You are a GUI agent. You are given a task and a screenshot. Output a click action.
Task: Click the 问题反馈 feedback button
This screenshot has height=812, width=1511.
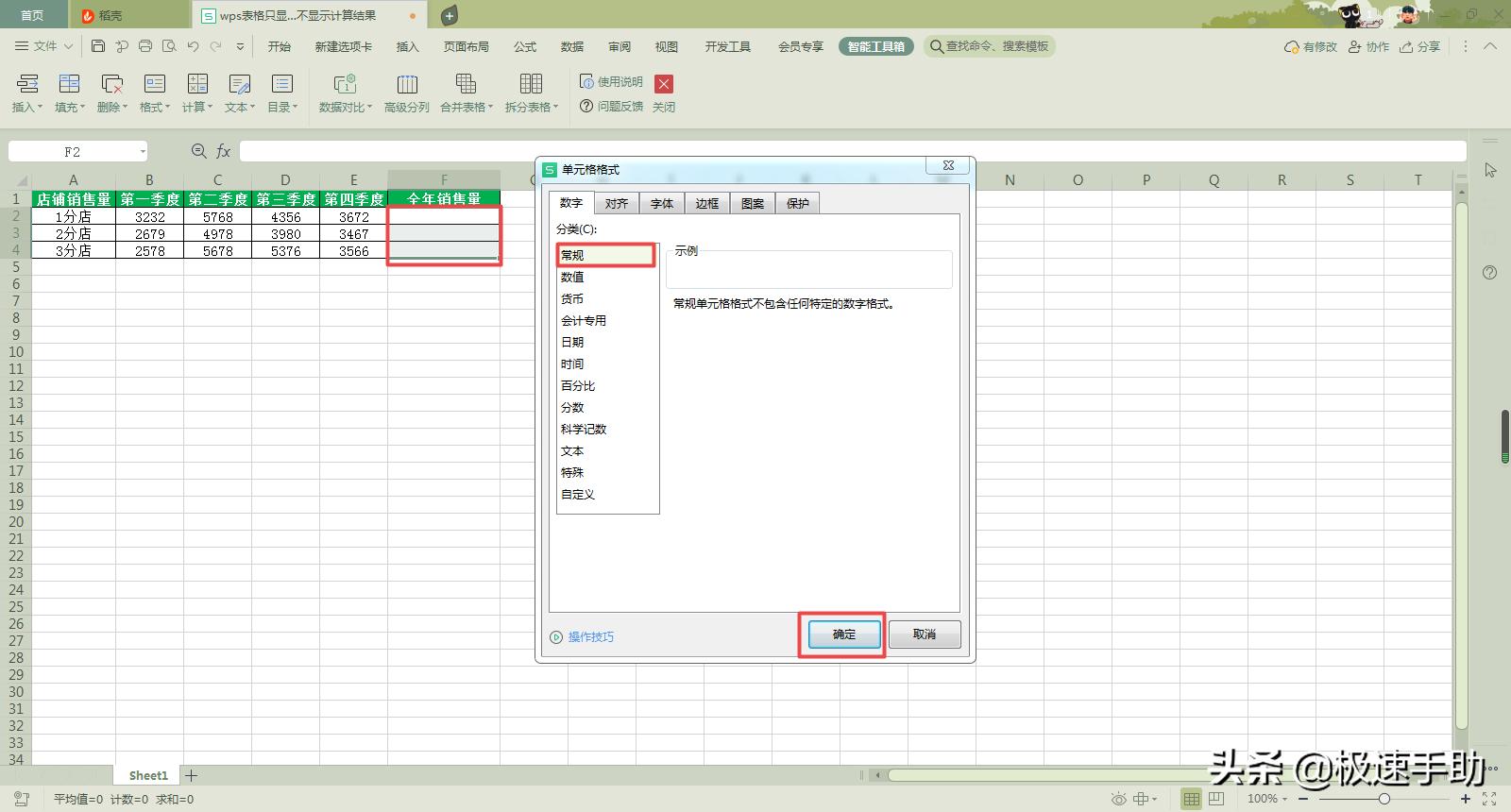pyautogui.click(x=611, y=107)
